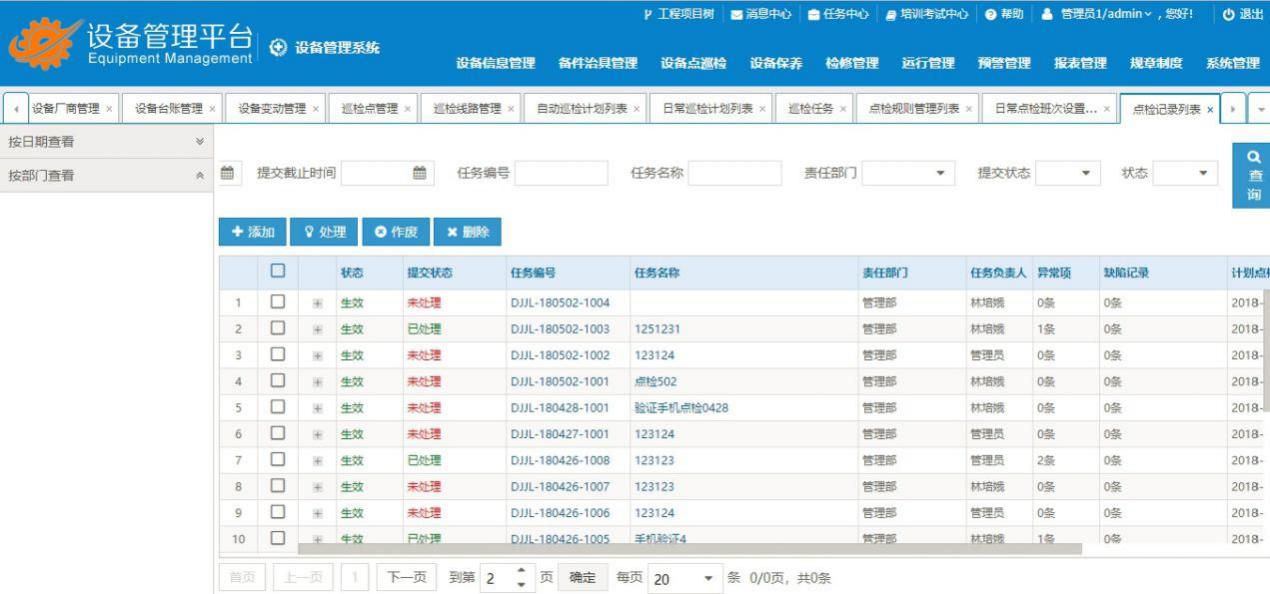This screenshot has width=1270, height=594.
Task: Click the 添加 add button
Action: point(253,232)
